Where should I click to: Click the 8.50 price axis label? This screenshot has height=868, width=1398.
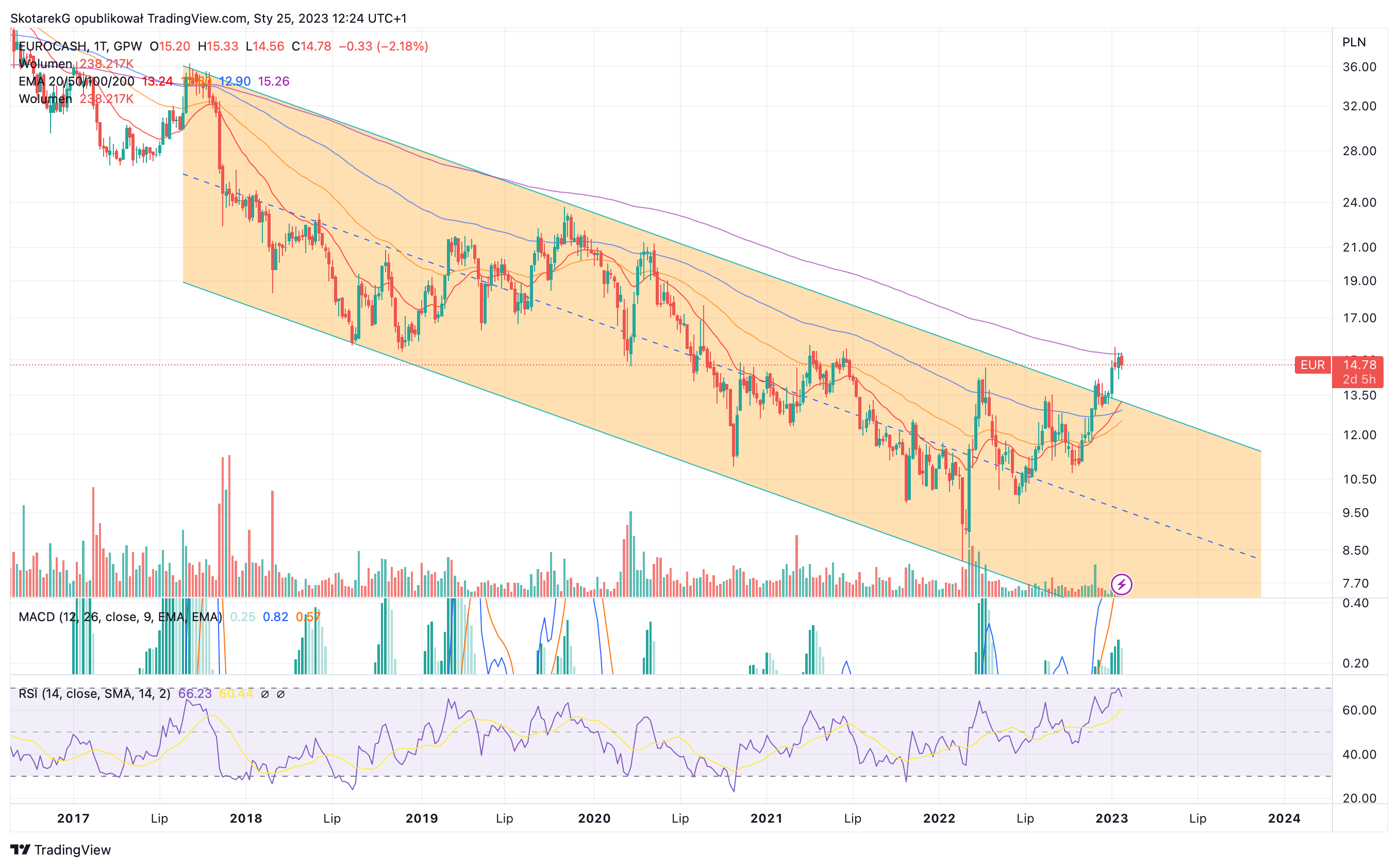[x=1356, y=550]
